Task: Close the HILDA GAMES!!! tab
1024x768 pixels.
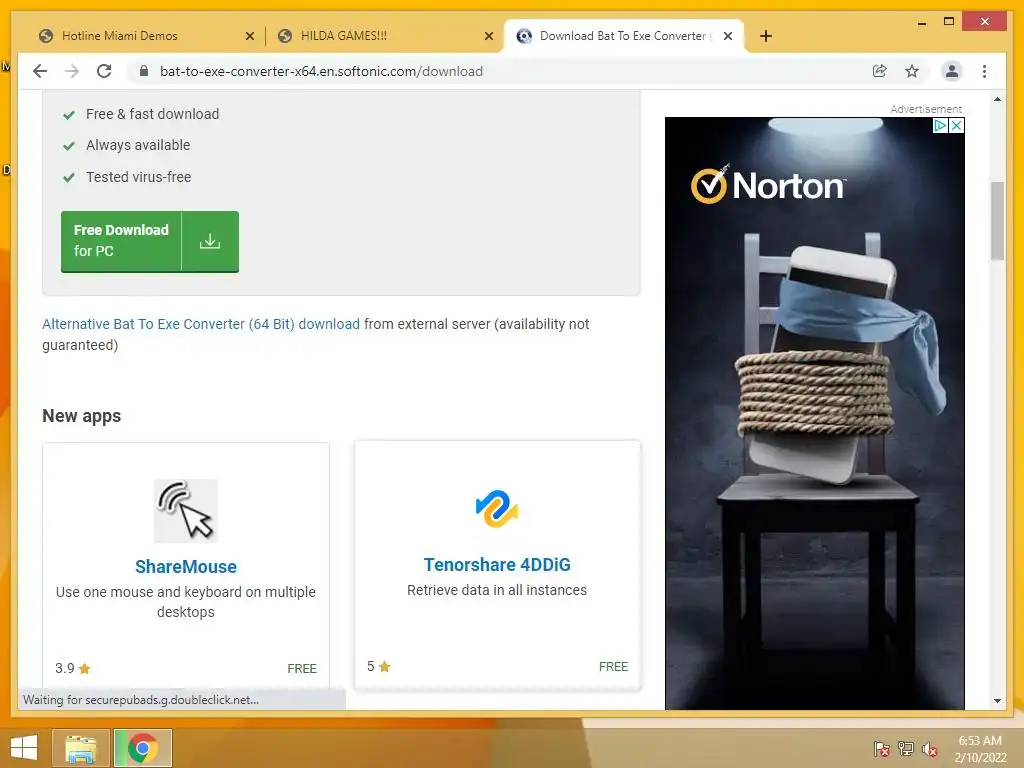Action: click(488, 36)
